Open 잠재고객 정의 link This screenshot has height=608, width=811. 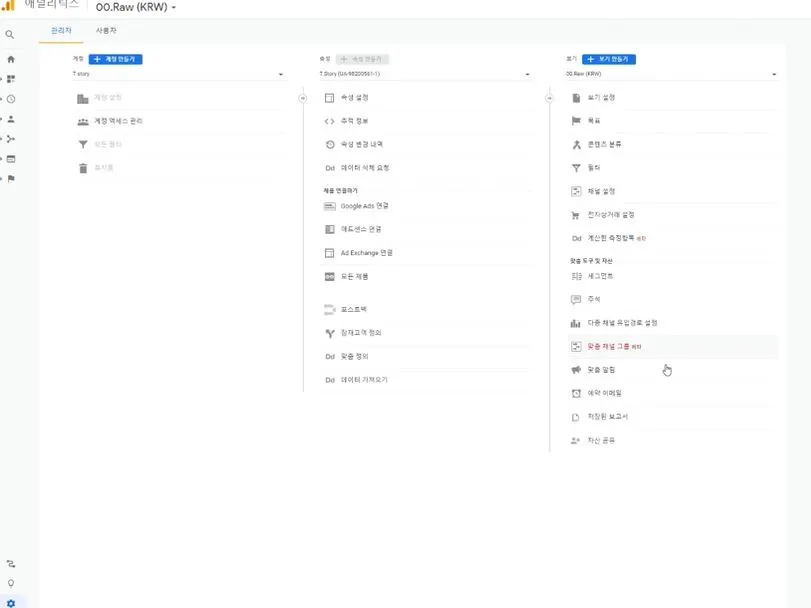coord(361,333)
